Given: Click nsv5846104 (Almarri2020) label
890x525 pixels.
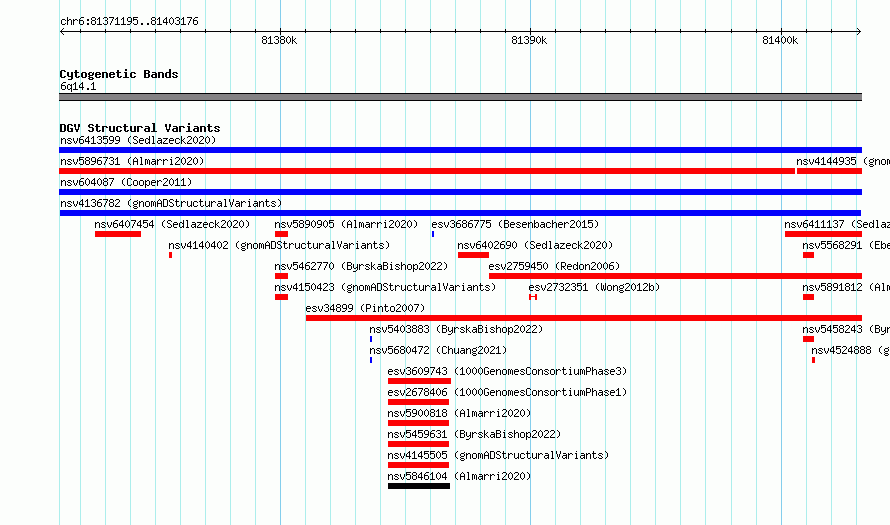Looking at the screenshot, I should 460,476.
